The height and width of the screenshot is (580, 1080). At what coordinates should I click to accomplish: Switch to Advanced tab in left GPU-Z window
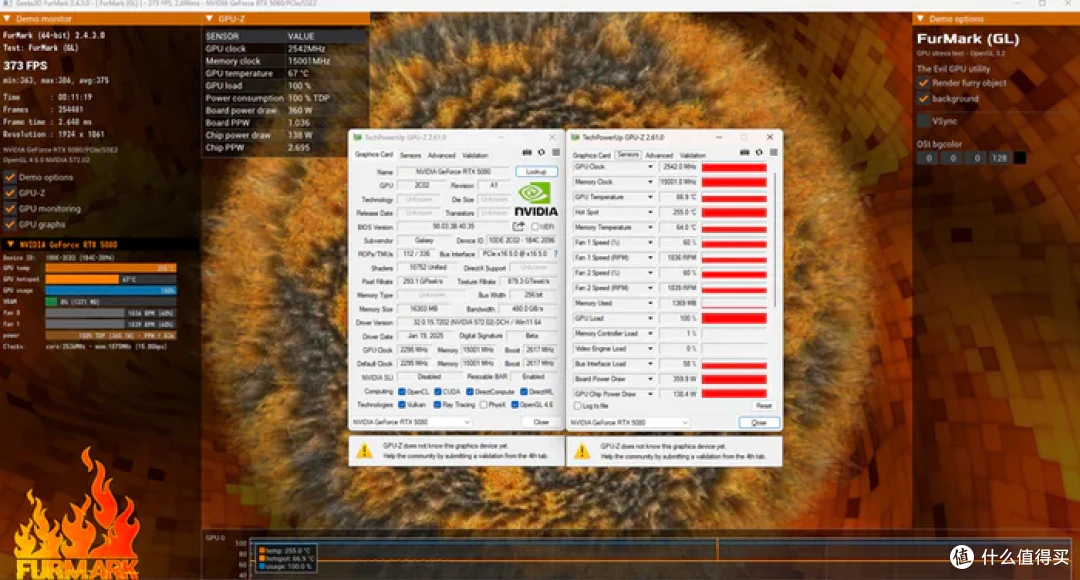pos(442,155)
